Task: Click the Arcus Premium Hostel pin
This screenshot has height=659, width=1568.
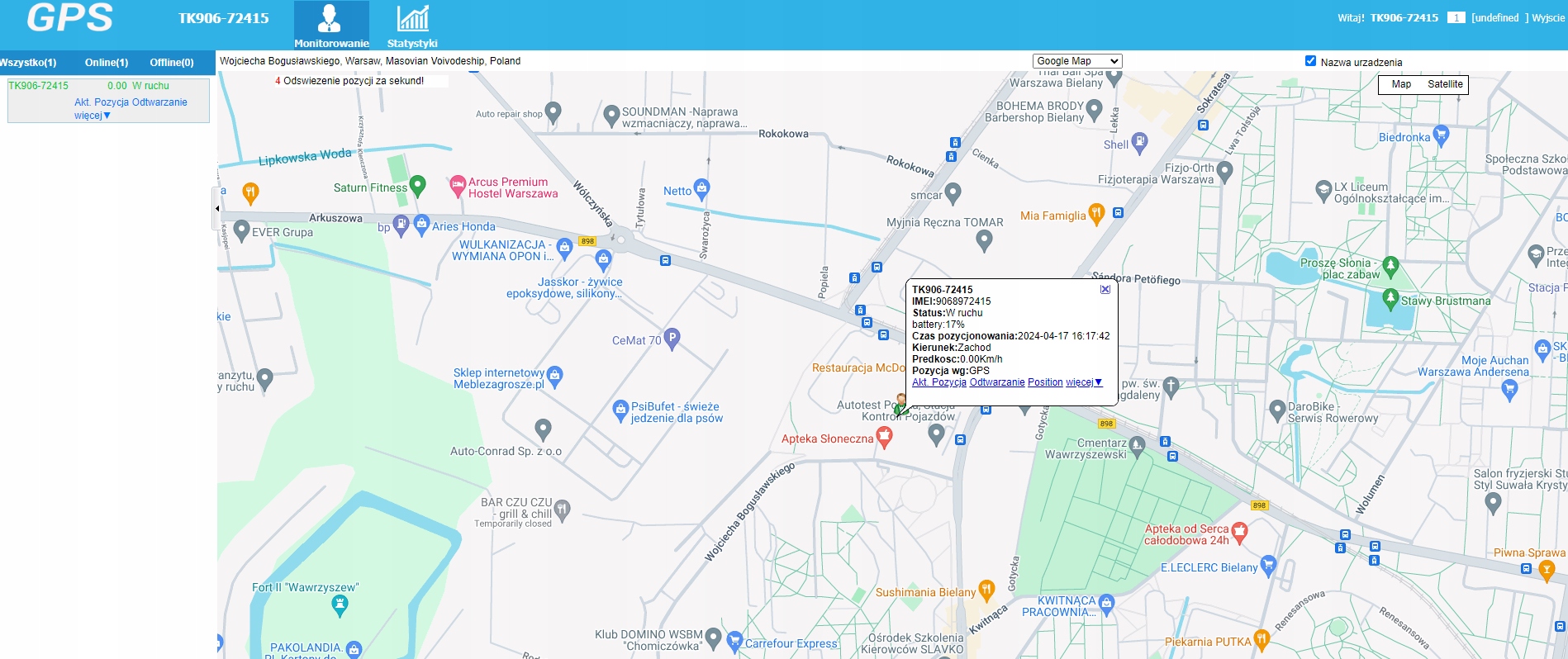Action: (458, 186)
